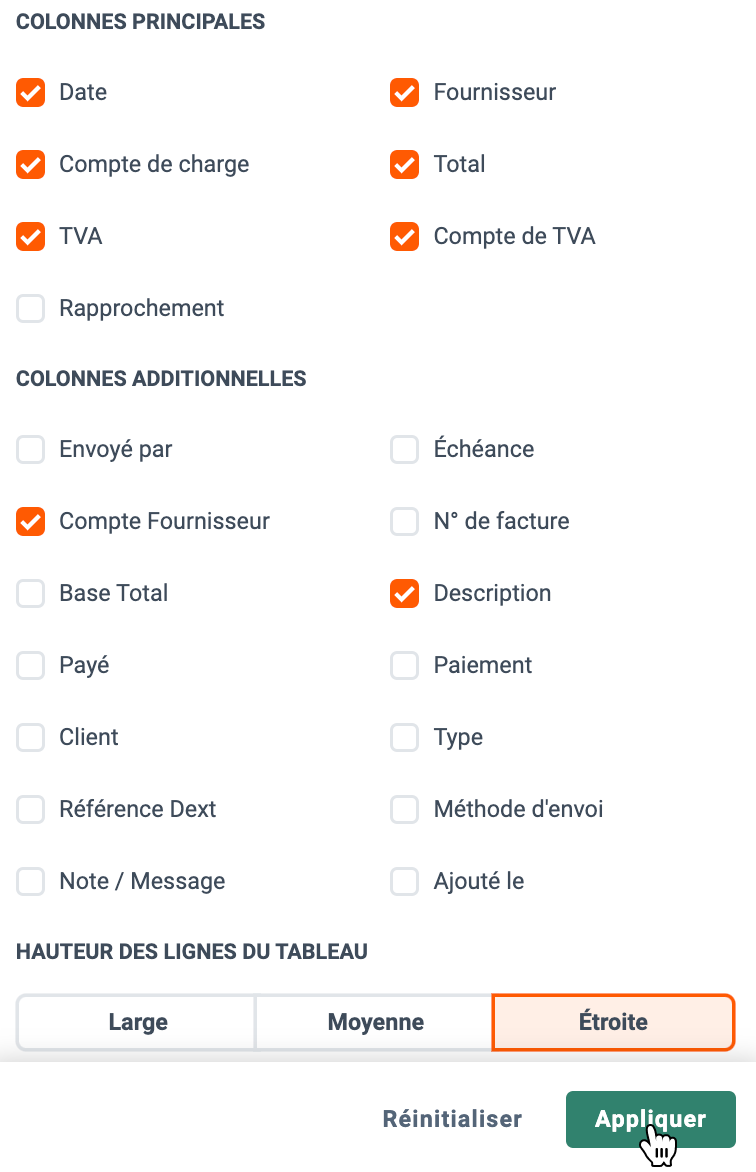This screenshot has height=1172, width=756.
Task: Enable the Échéance column
Action: point(405,449)
